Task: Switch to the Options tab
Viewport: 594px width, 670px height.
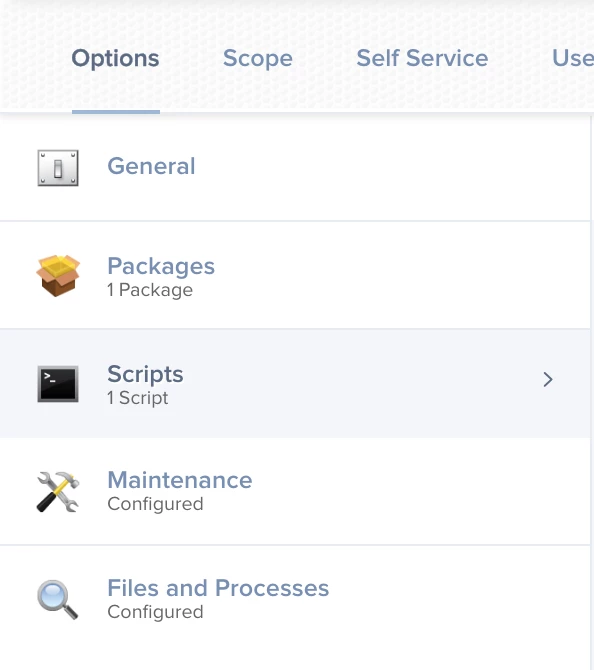Action: [x=115, y=58]
